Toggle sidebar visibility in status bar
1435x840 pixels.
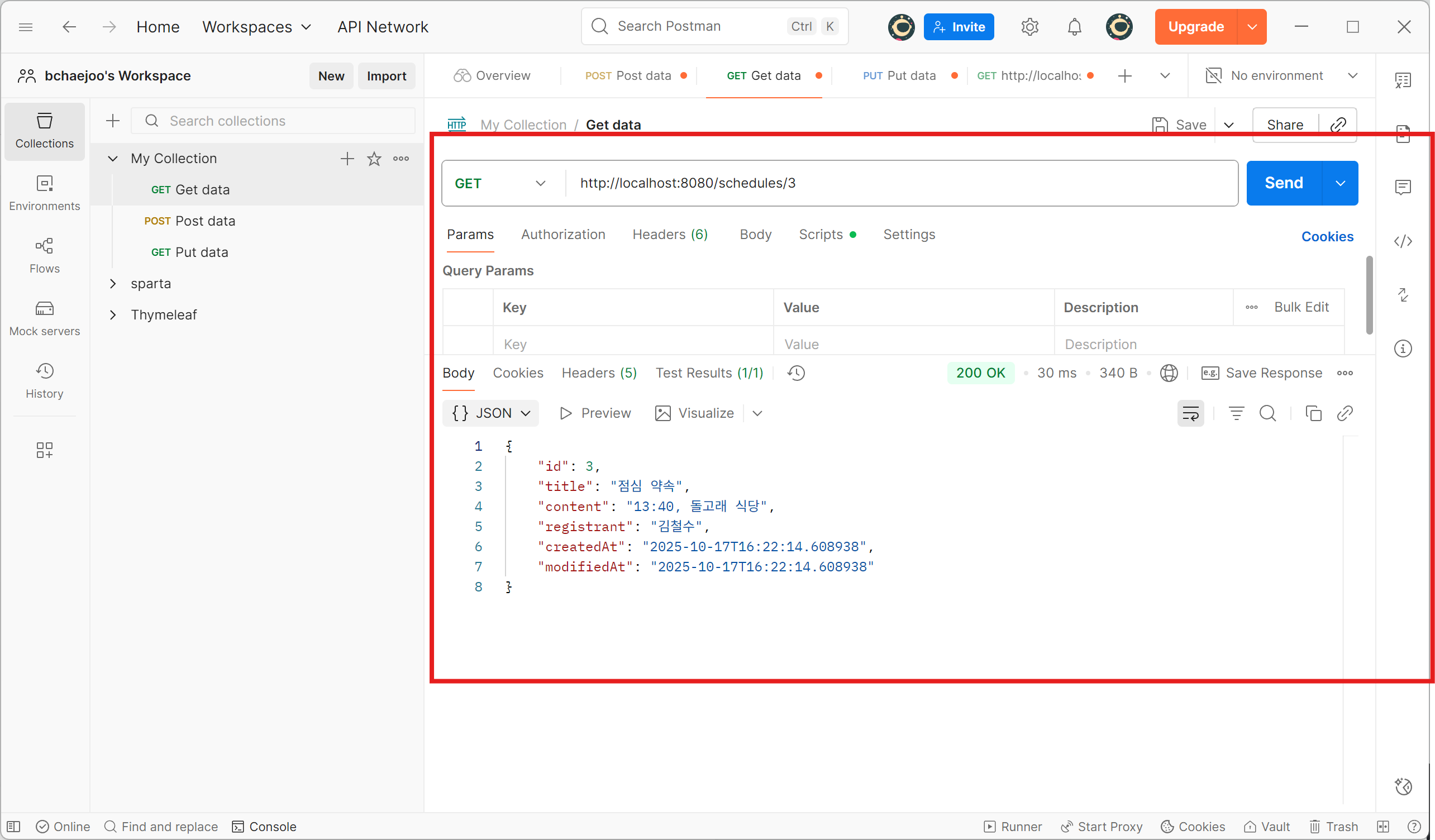coord(13,827)
